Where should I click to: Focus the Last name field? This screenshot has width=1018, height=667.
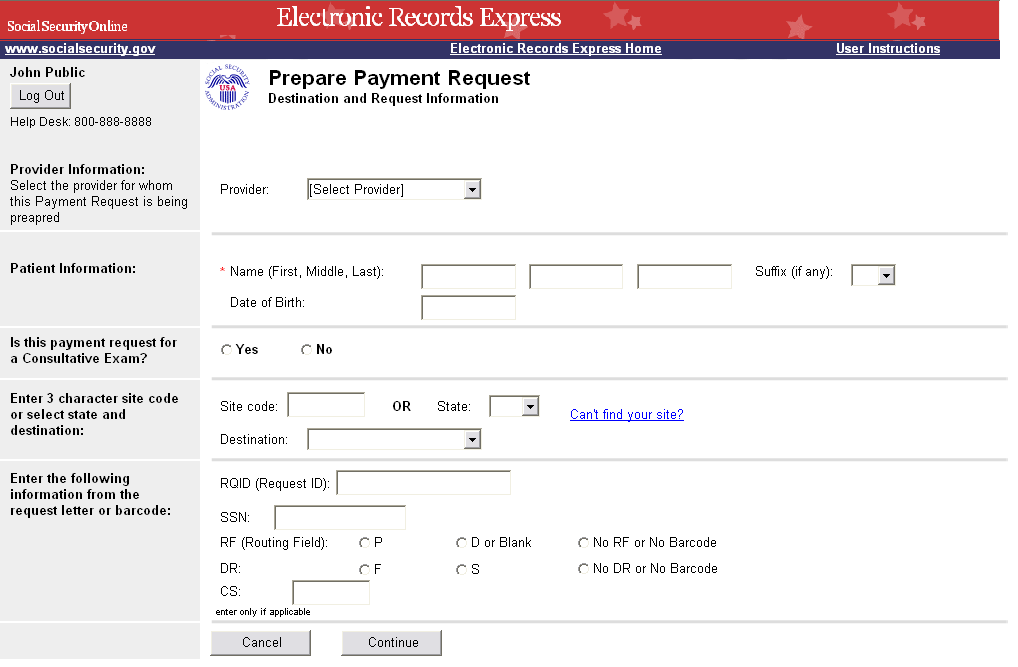[684, 277]
